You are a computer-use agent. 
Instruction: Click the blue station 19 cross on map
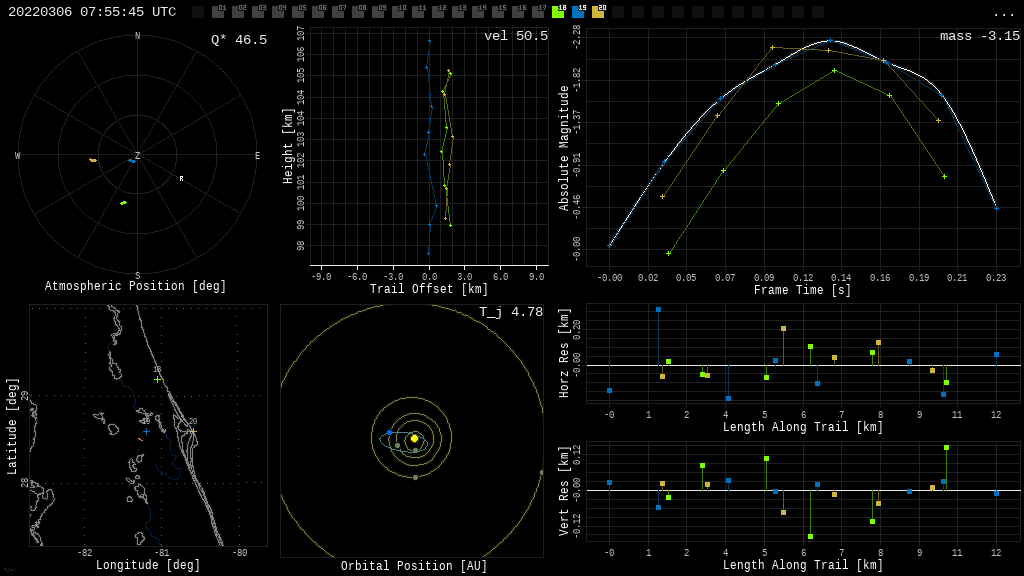tap(145, 431)
